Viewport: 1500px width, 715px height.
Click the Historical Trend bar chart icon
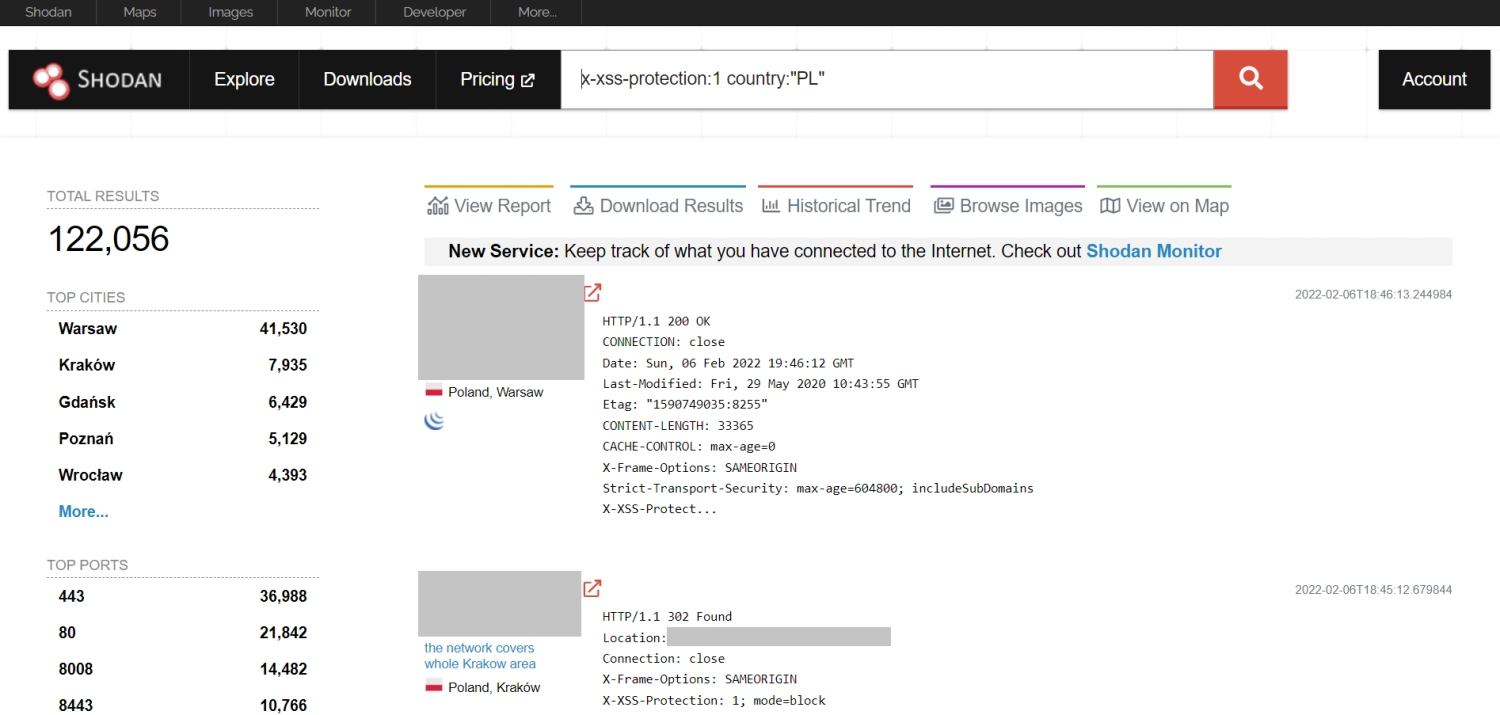point(771,206)
